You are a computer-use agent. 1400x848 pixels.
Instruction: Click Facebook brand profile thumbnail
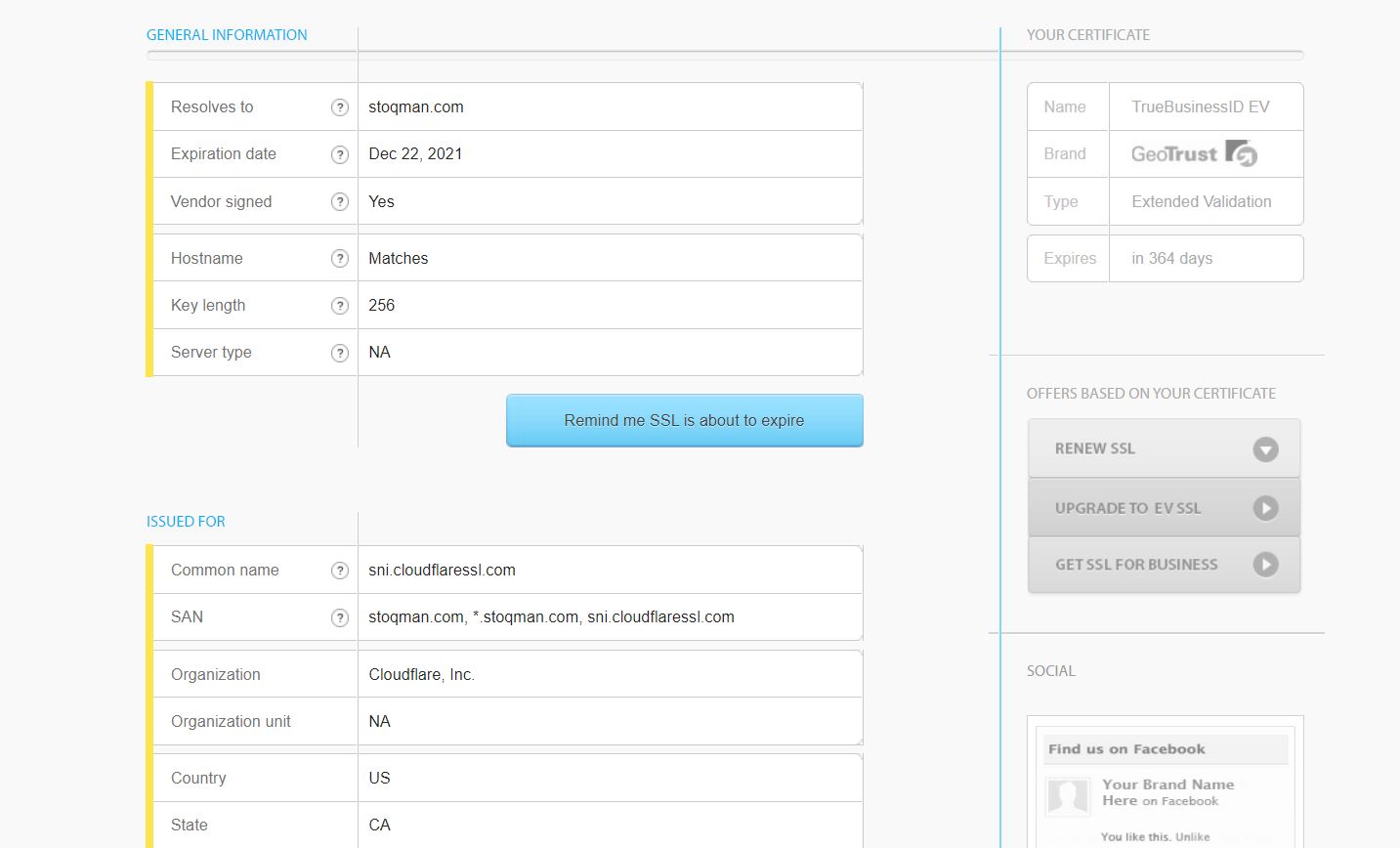click(1068, 796)
